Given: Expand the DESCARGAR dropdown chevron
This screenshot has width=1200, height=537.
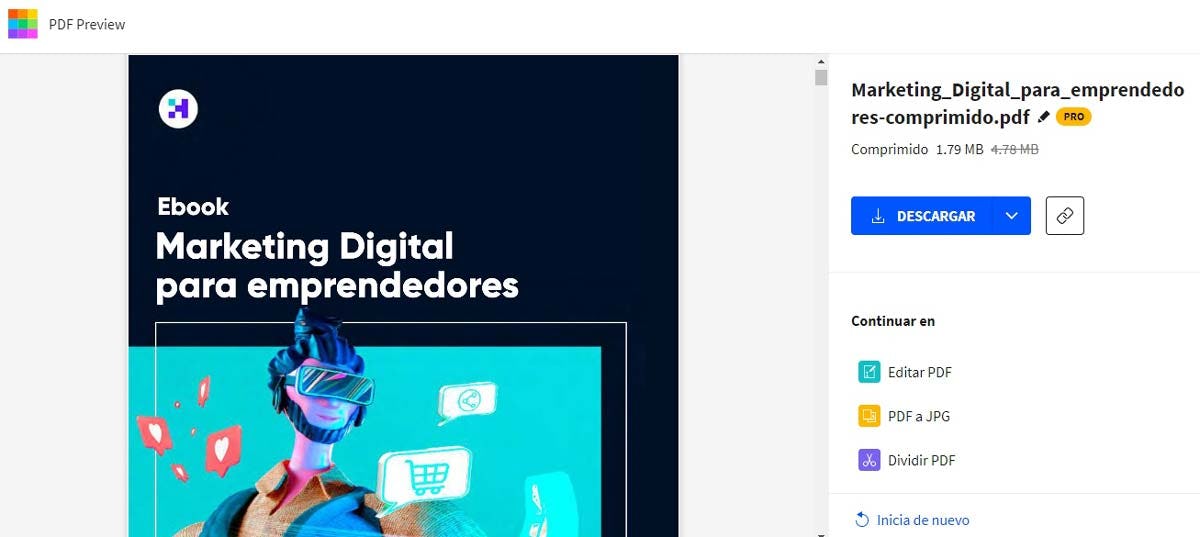Looking at the screenshot, I should 1011,216.
